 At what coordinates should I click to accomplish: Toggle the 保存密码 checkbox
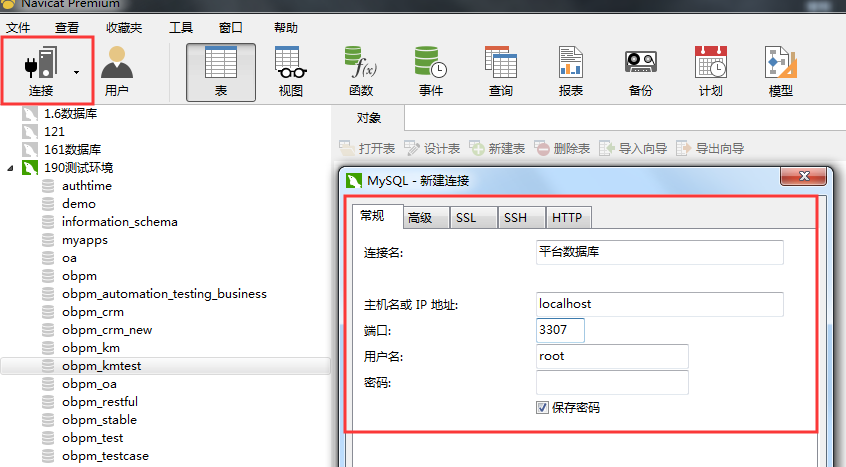(542, 408)
